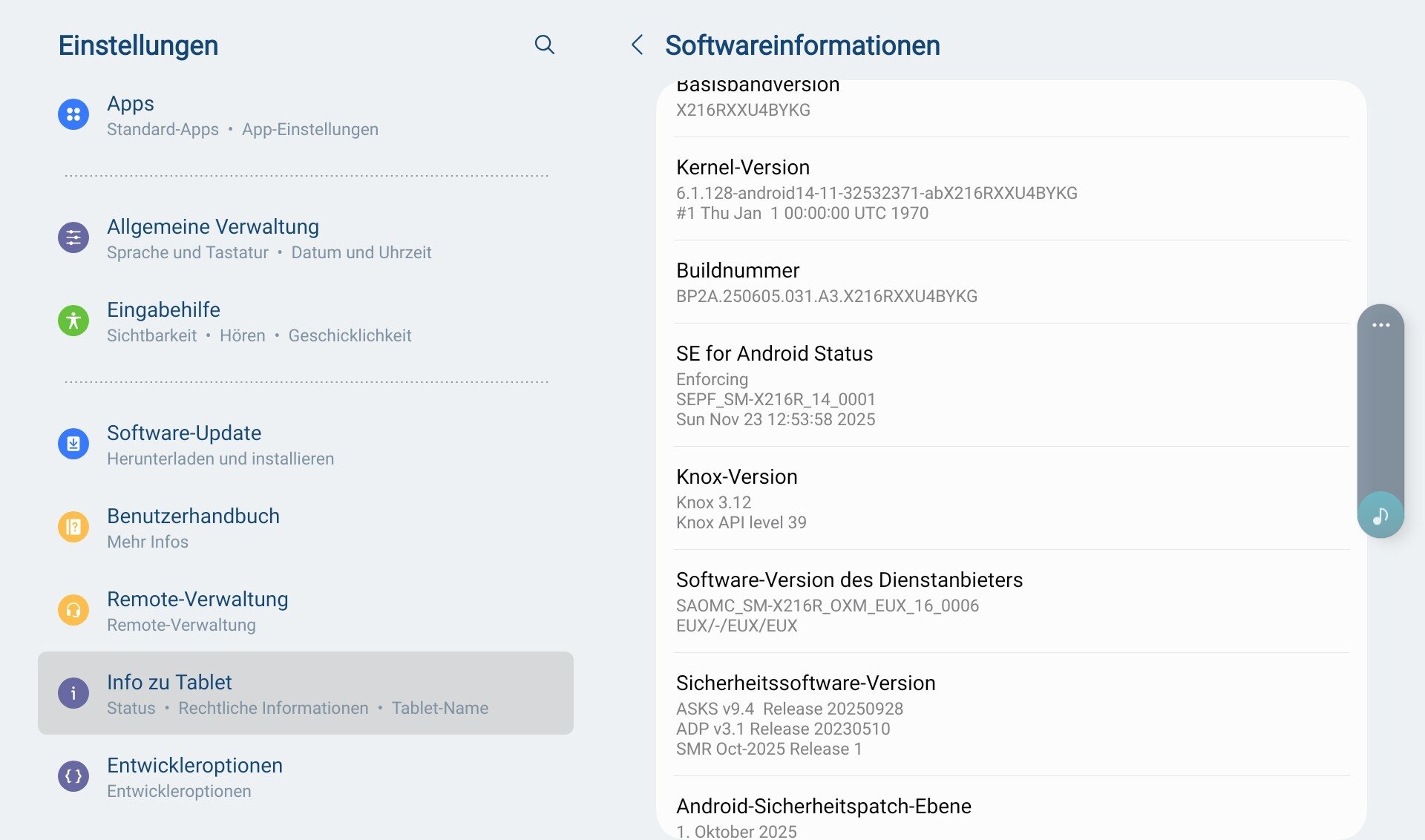Open the three-dot edge panel handle
This screenshot has height=840, width=1425.
point(1380,325)
